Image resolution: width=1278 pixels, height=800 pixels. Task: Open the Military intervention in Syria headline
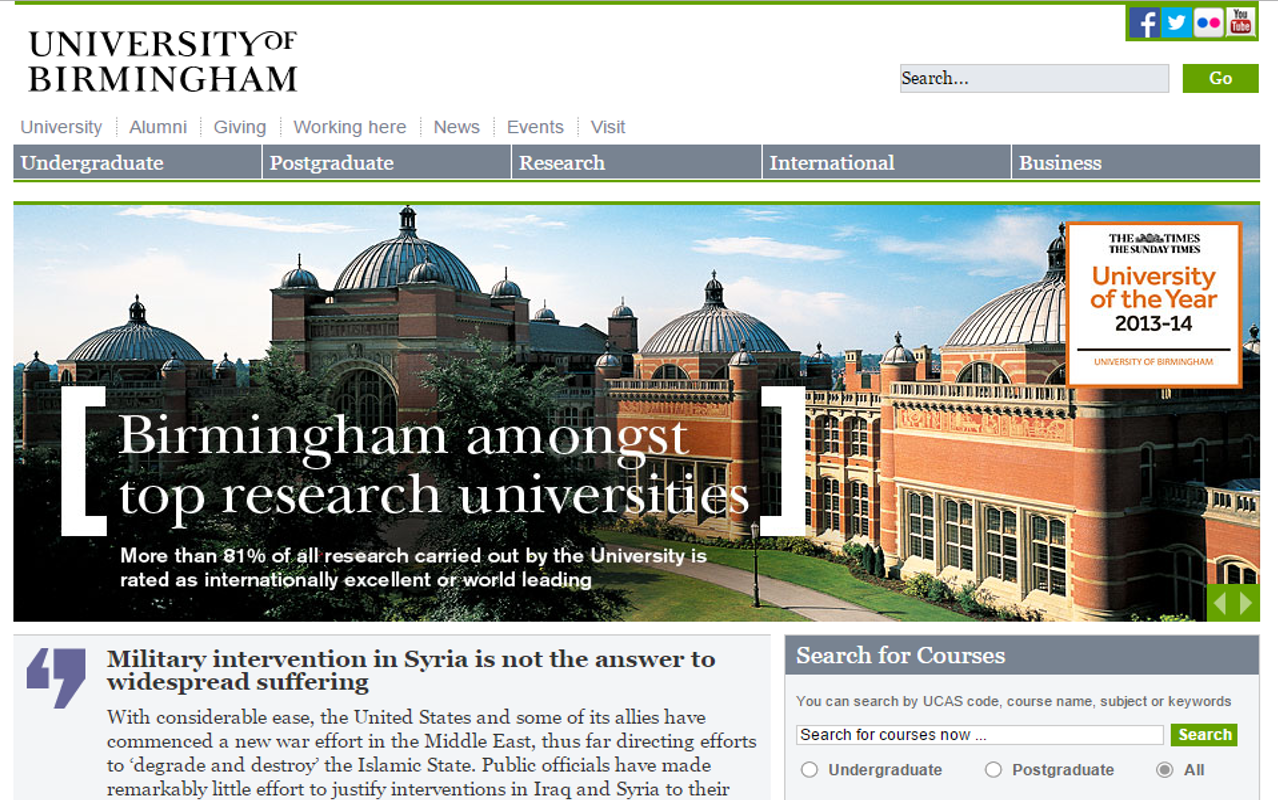[411, 671]
